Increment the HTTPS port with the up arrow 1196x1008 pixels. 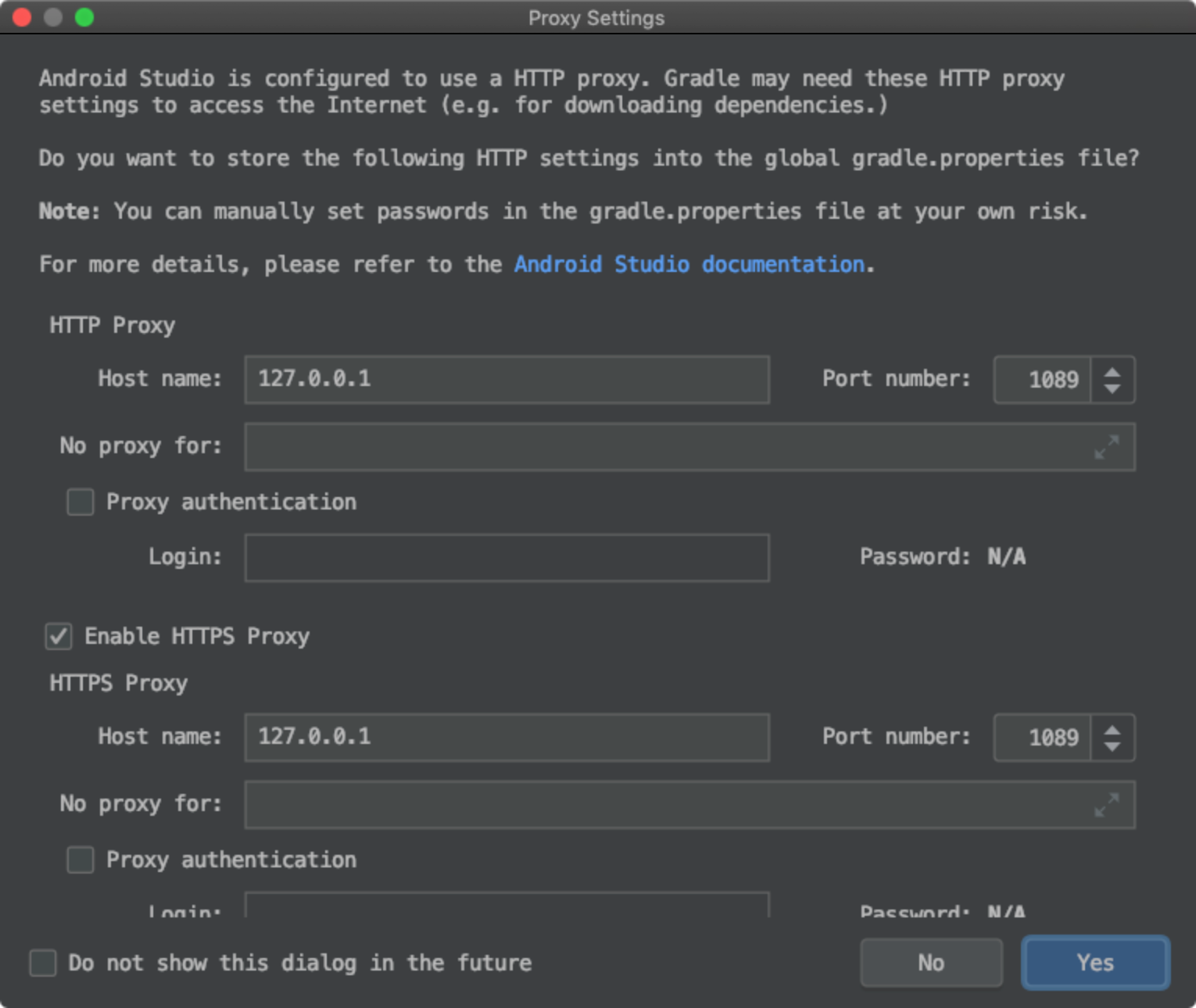[1113, 730]
